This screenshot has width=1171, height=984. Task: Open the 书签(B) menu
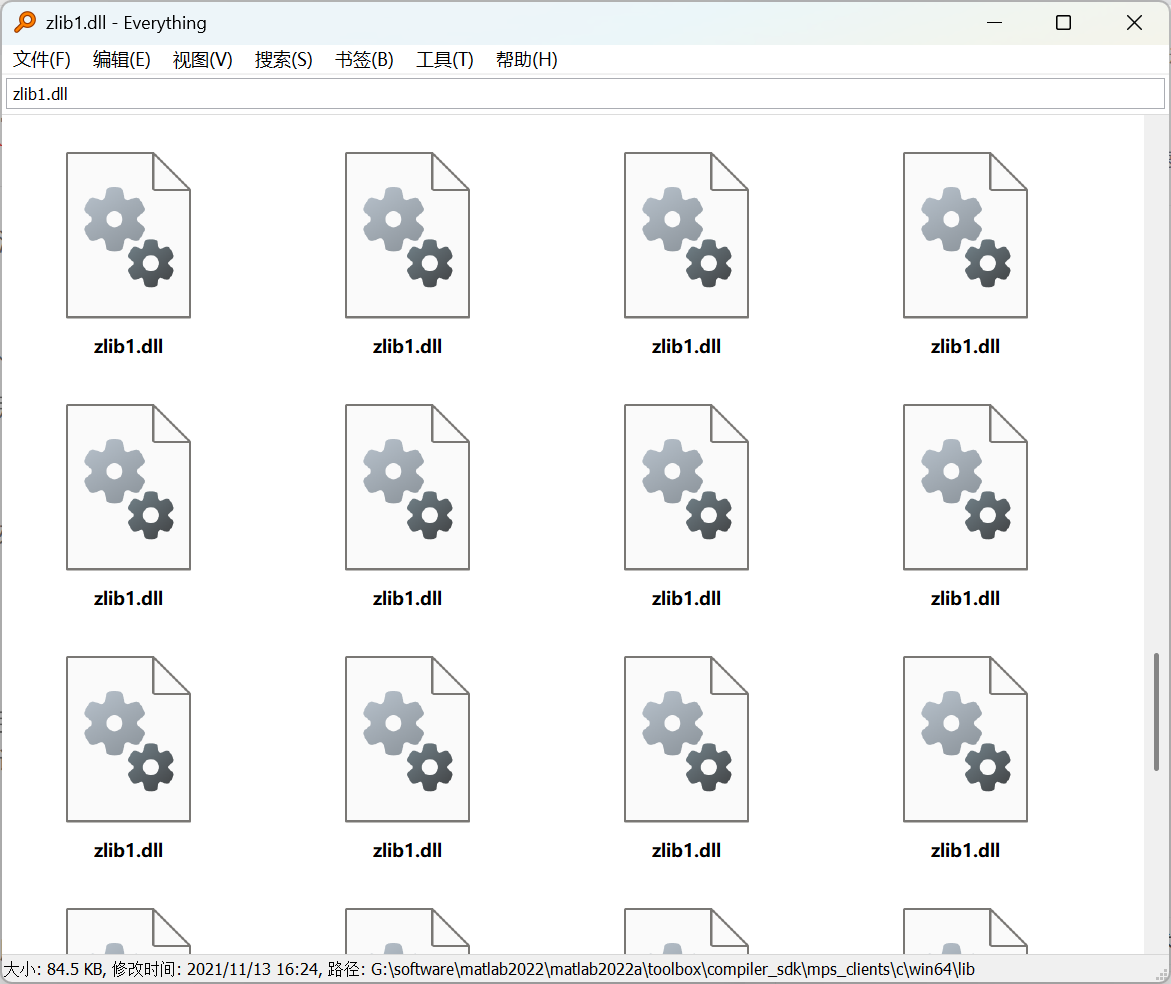point(364,60)
